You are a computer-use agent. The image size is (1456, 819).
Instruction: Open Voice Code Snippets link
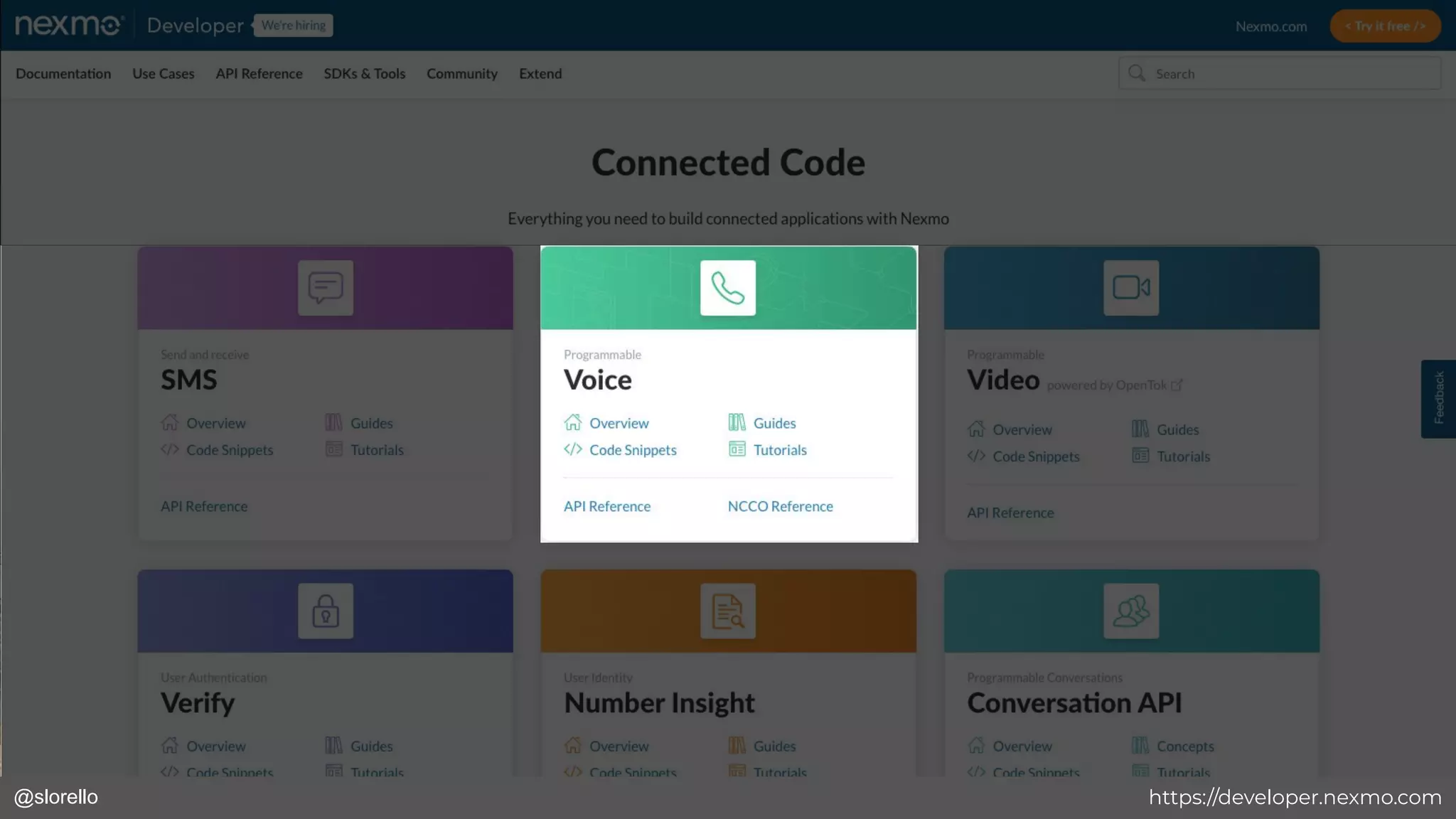coord(633,450)
